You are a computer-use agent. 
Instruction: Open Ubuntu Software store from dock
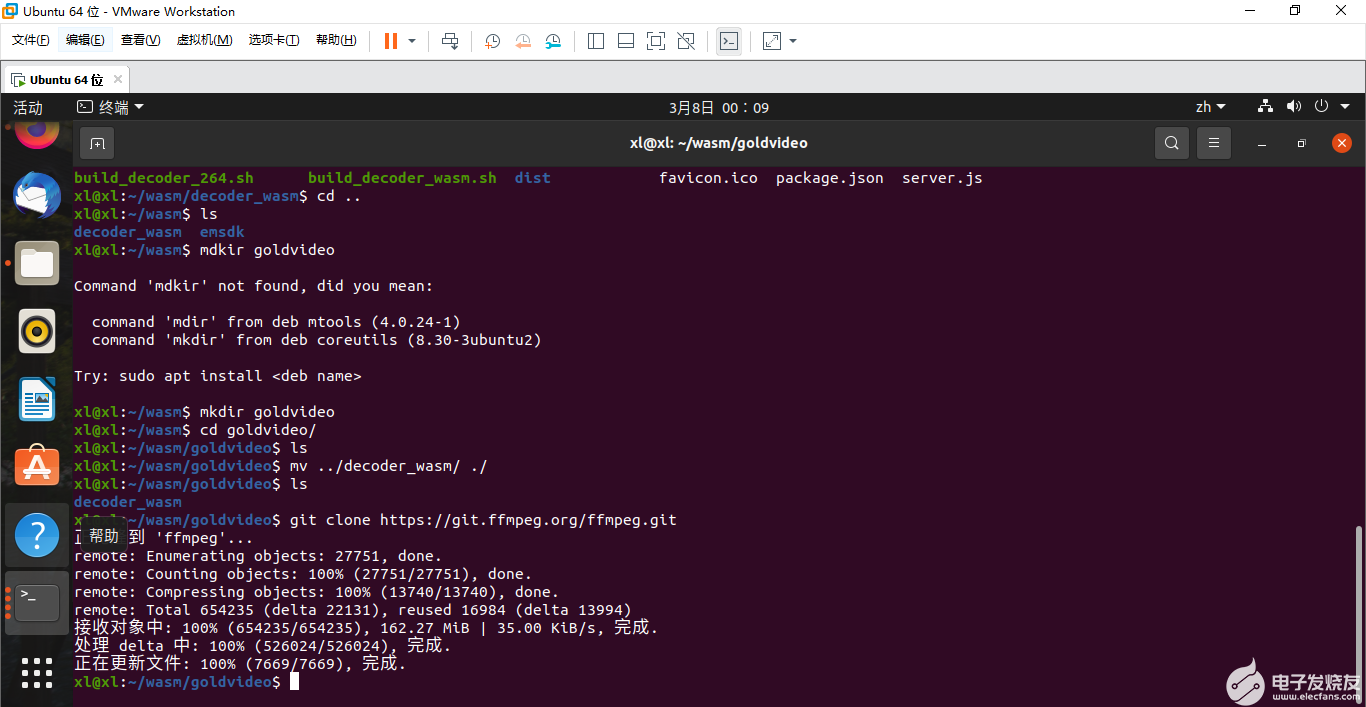click(x=37, y=467)
